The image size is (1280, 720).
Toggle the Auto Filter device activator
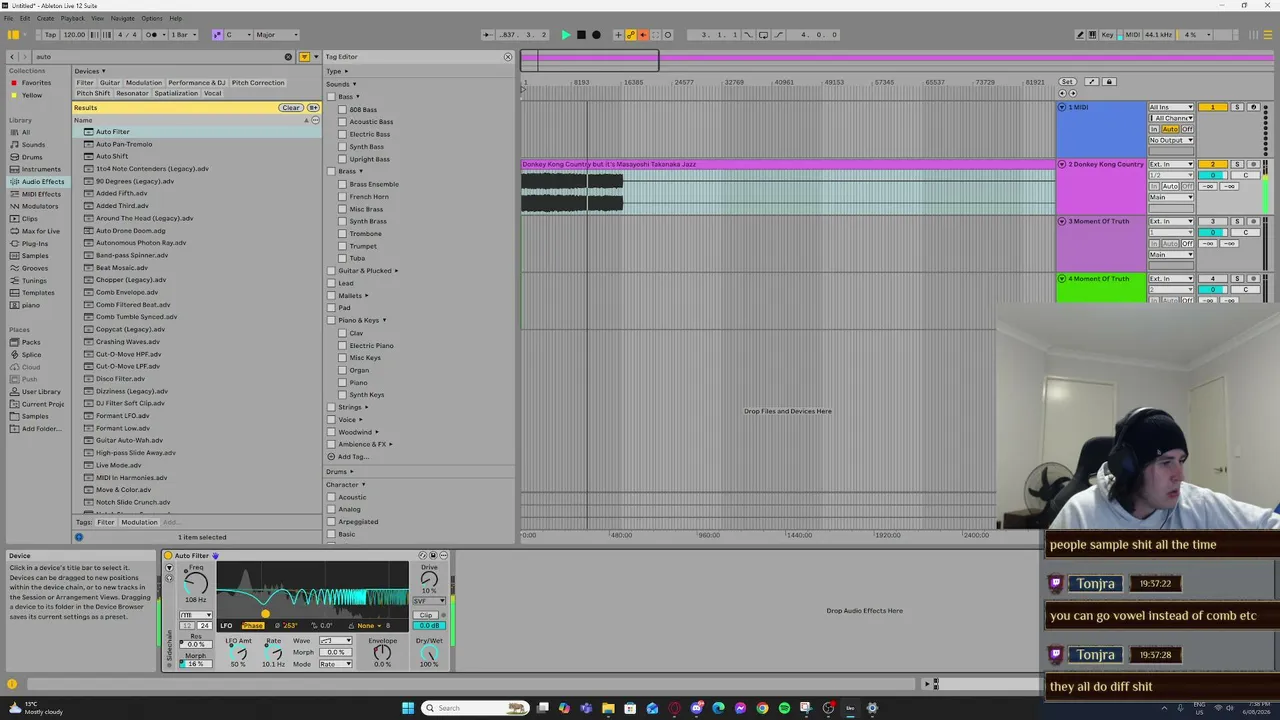click(168, 556)
